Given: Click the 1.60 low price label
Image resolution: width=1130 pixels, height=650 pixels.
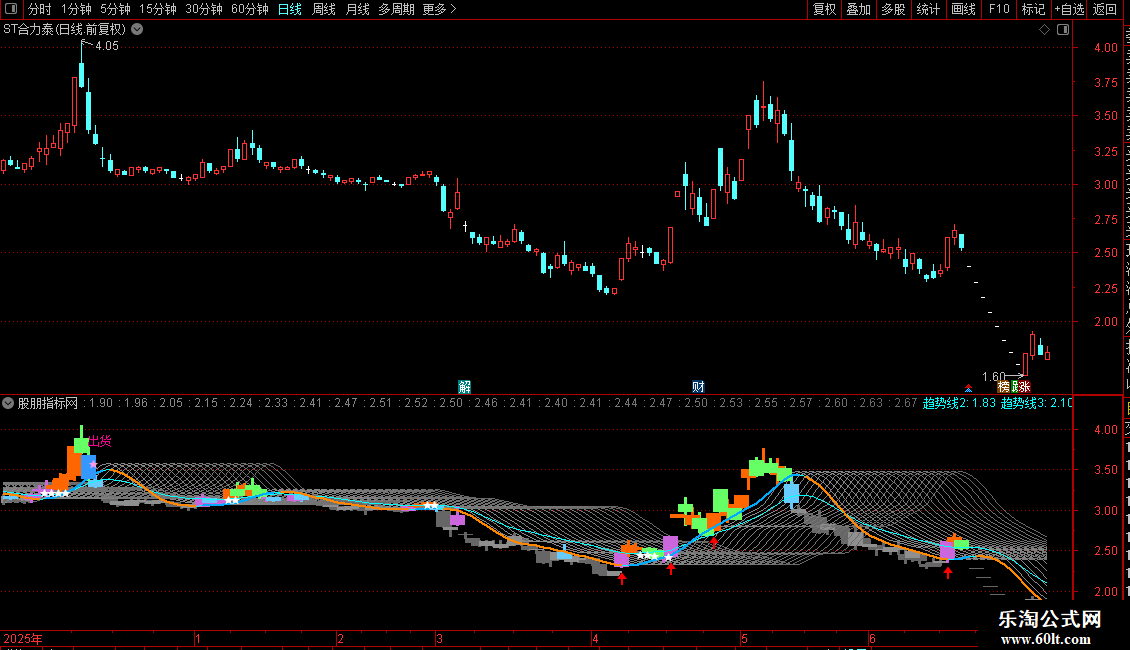Looking at the screenshot, I should tap(994, 377).
